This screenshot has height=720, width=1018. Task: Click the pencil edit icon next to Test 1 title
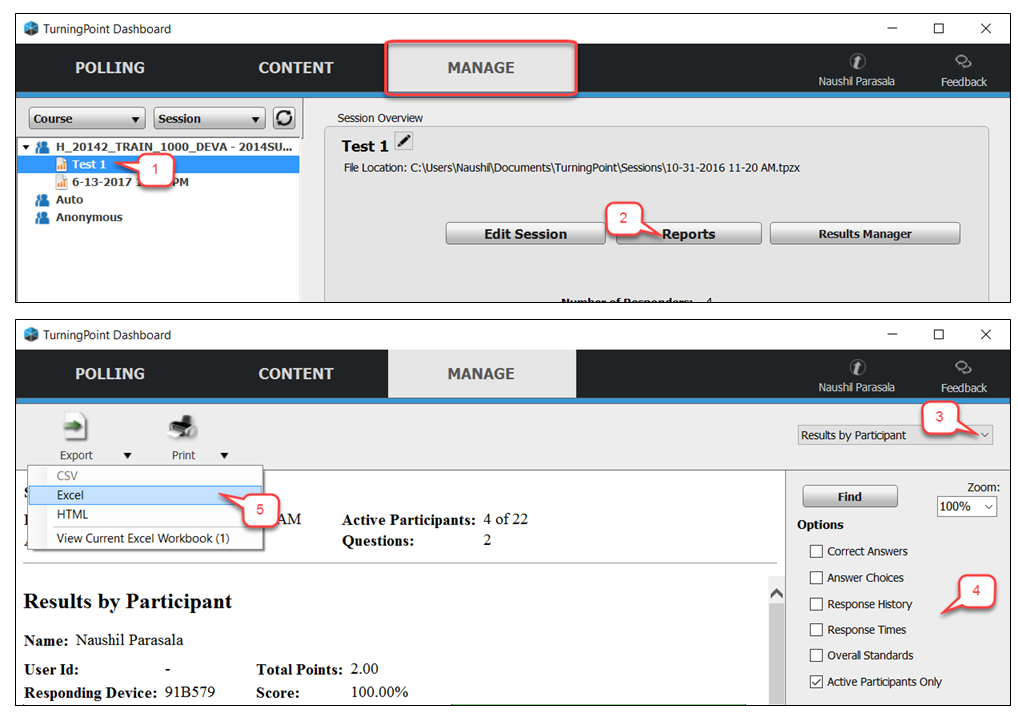(x=404, y=141)
